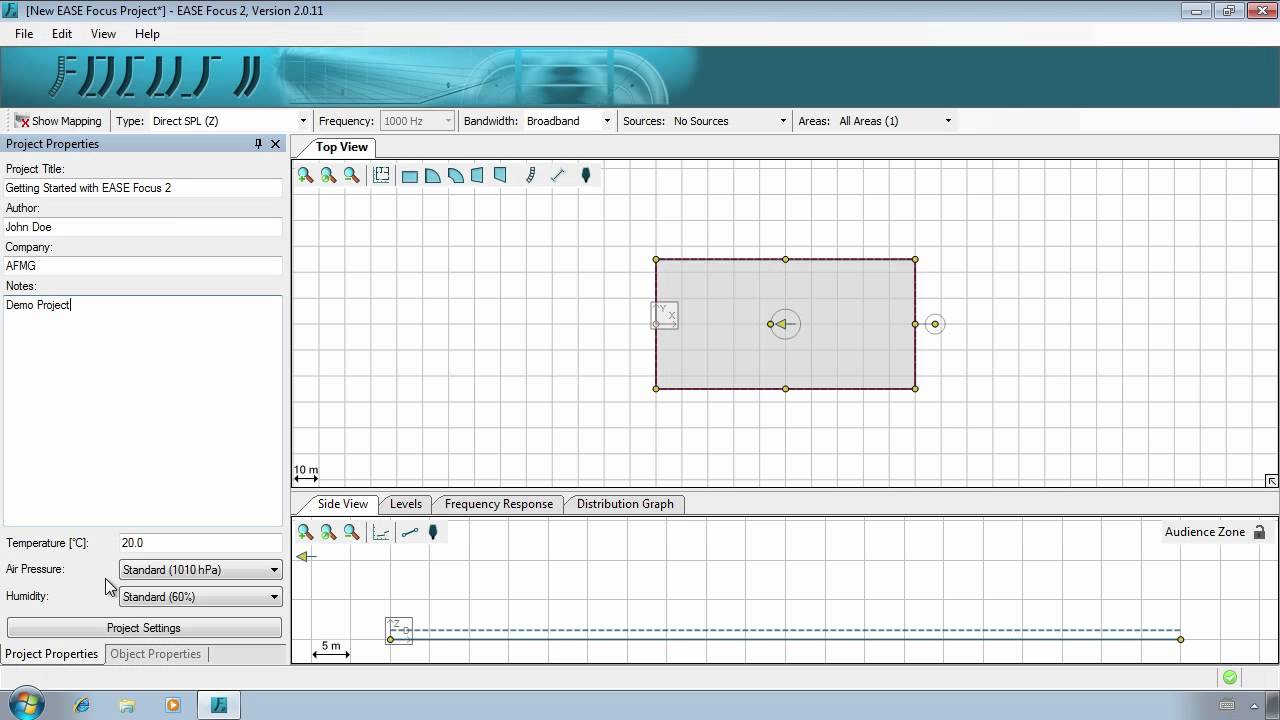Open the Edit menu
The image size is (1280, 720).
(x=62, y=34)
